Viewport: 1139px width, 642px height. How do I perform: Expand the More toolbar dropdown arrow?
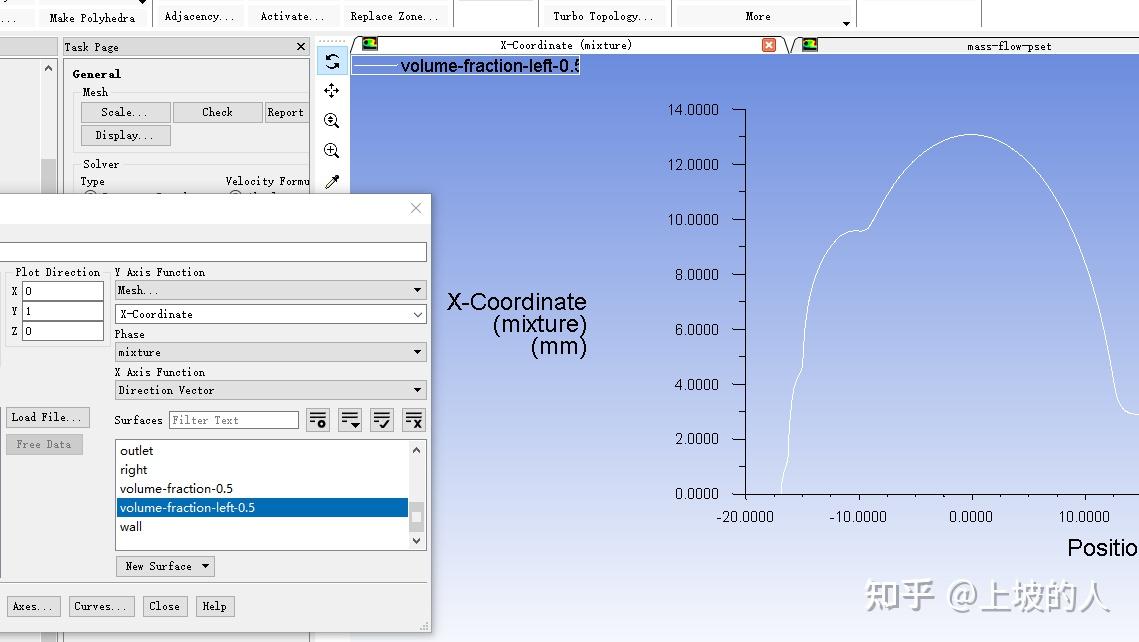pyautogui.click(x=846, y=23)
